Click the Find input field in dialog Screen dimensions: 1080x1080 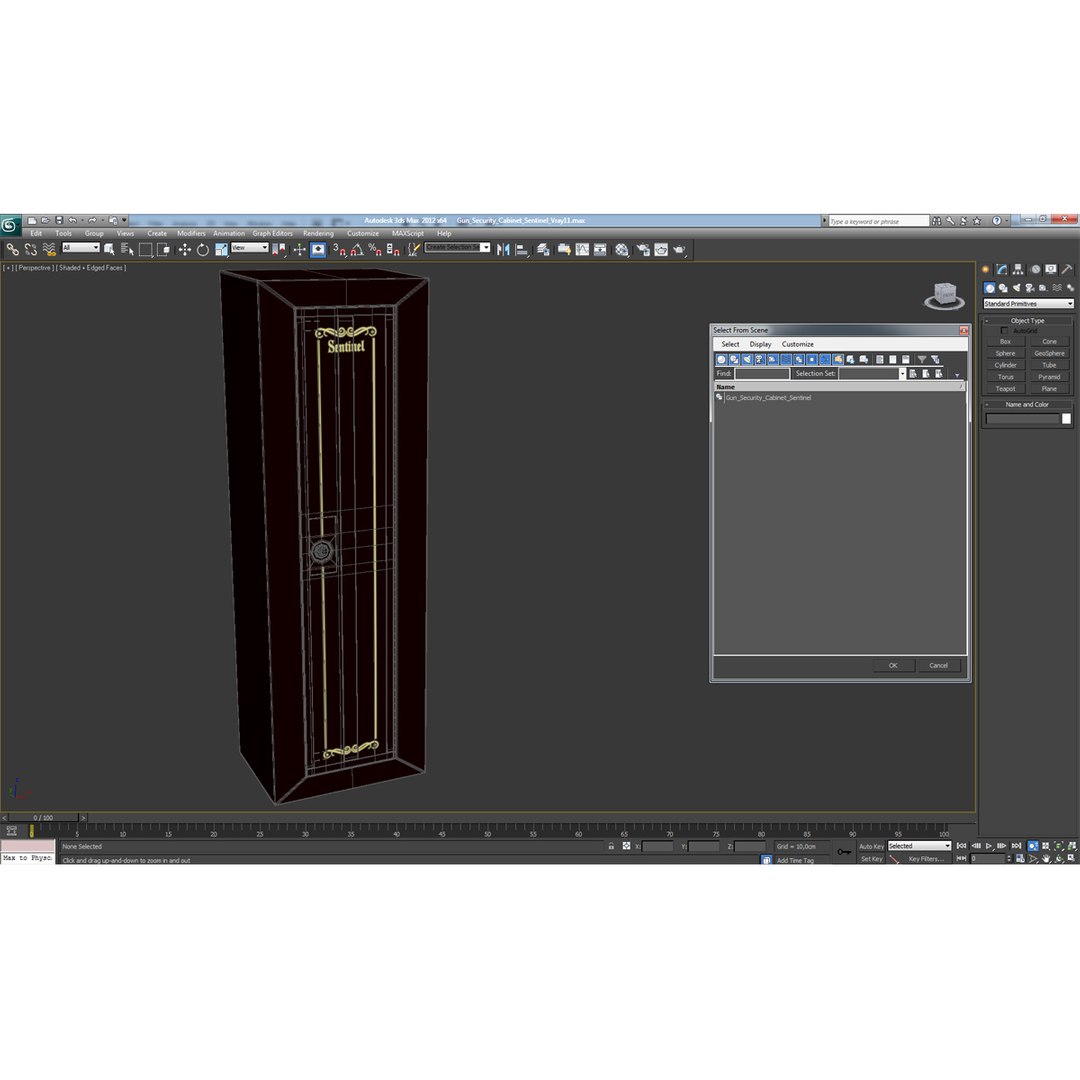762,374
